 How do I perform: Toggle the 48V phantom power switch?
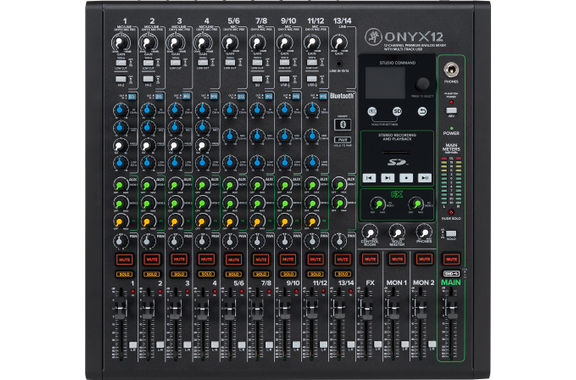coord(451,110)
